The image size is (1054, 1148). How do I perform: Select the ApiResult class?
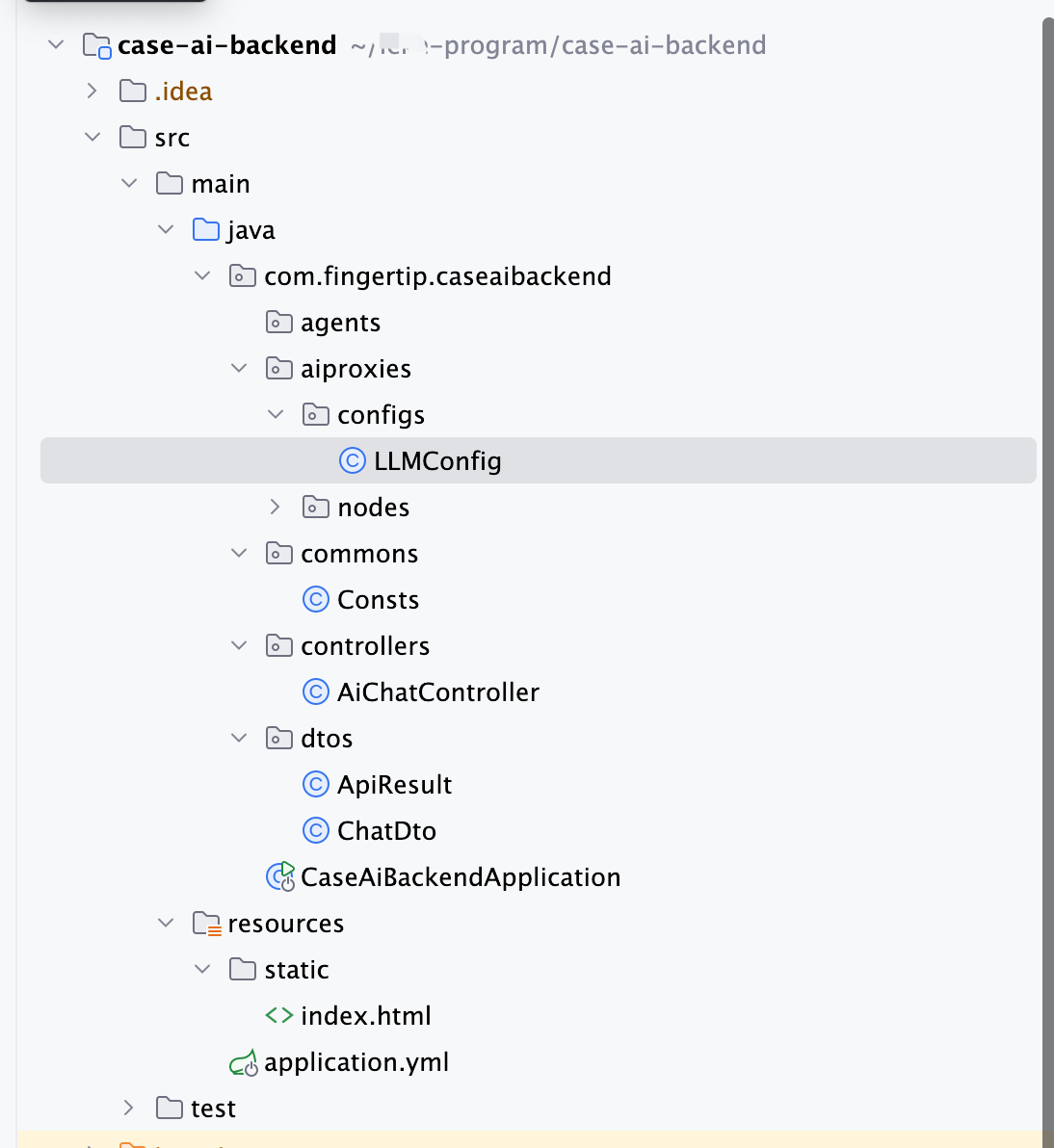[394, 785]
